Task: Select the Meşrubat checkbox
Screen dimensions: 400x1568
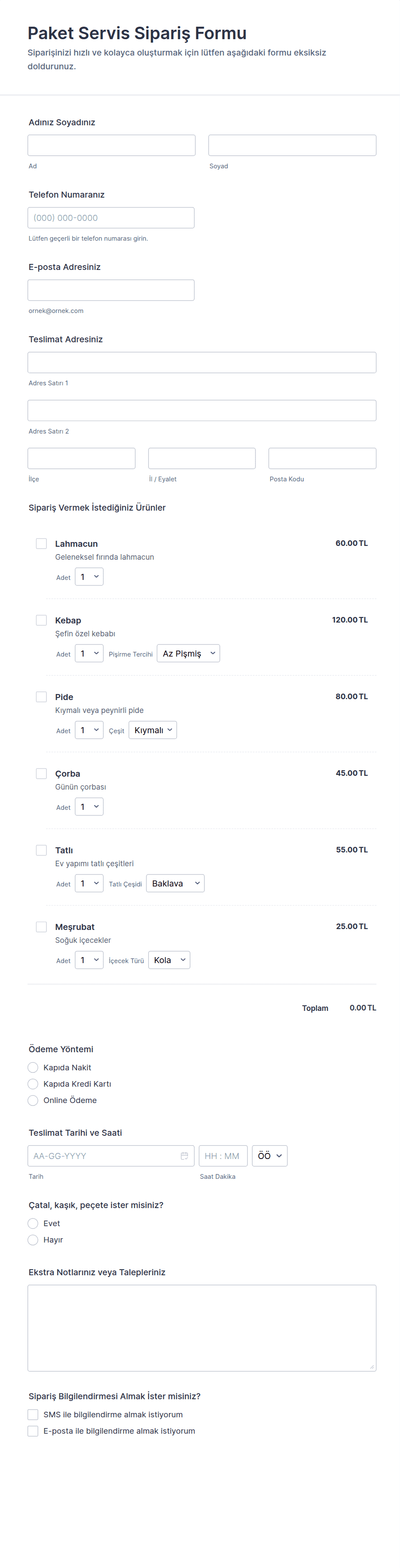Action: (41, 927)
